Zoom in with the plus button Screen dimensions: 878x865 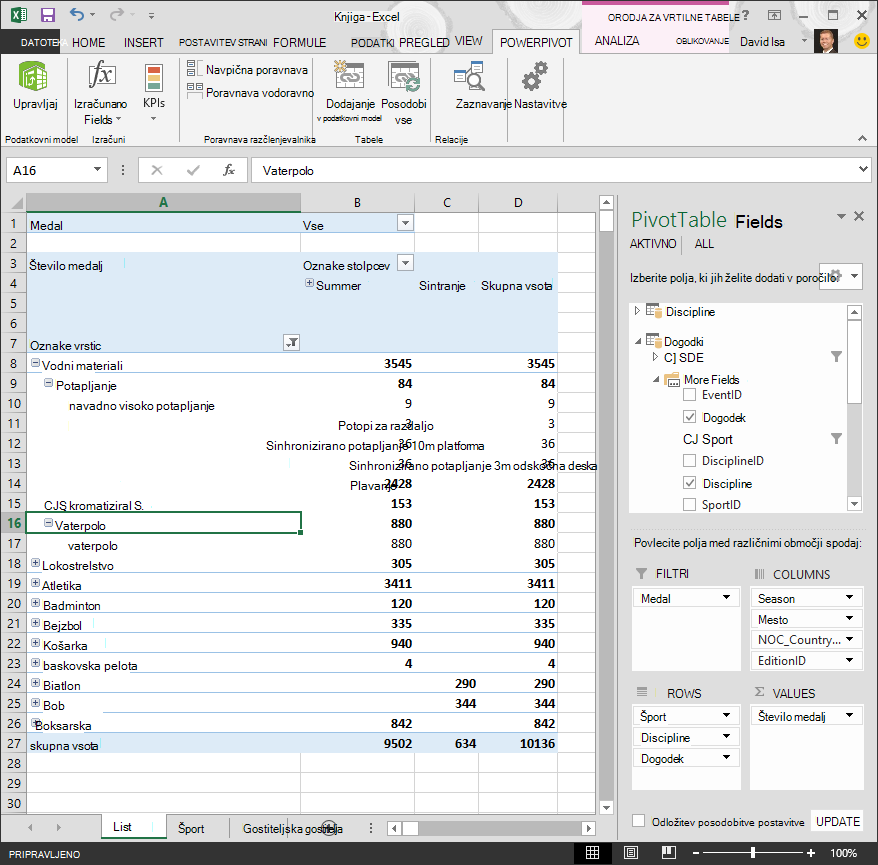click(810, 853)
